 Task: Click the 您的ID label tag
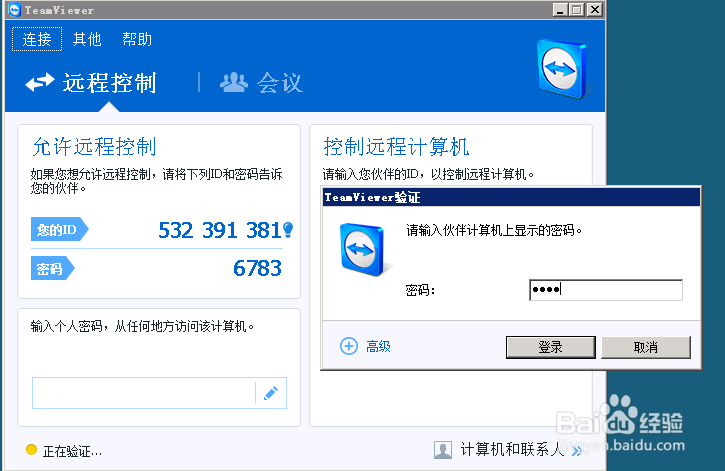(60, 229)
